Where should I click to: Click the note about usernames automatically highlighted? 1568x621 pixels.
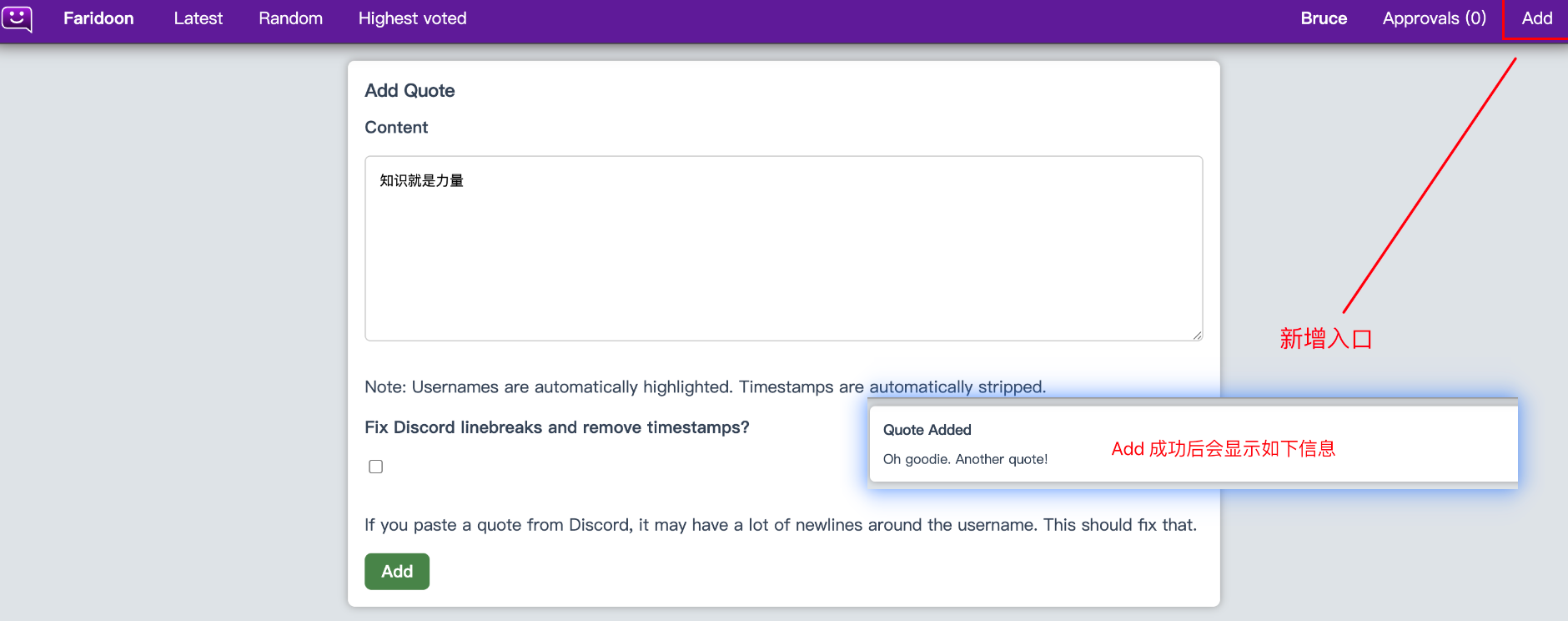click(x=705, y=387)
